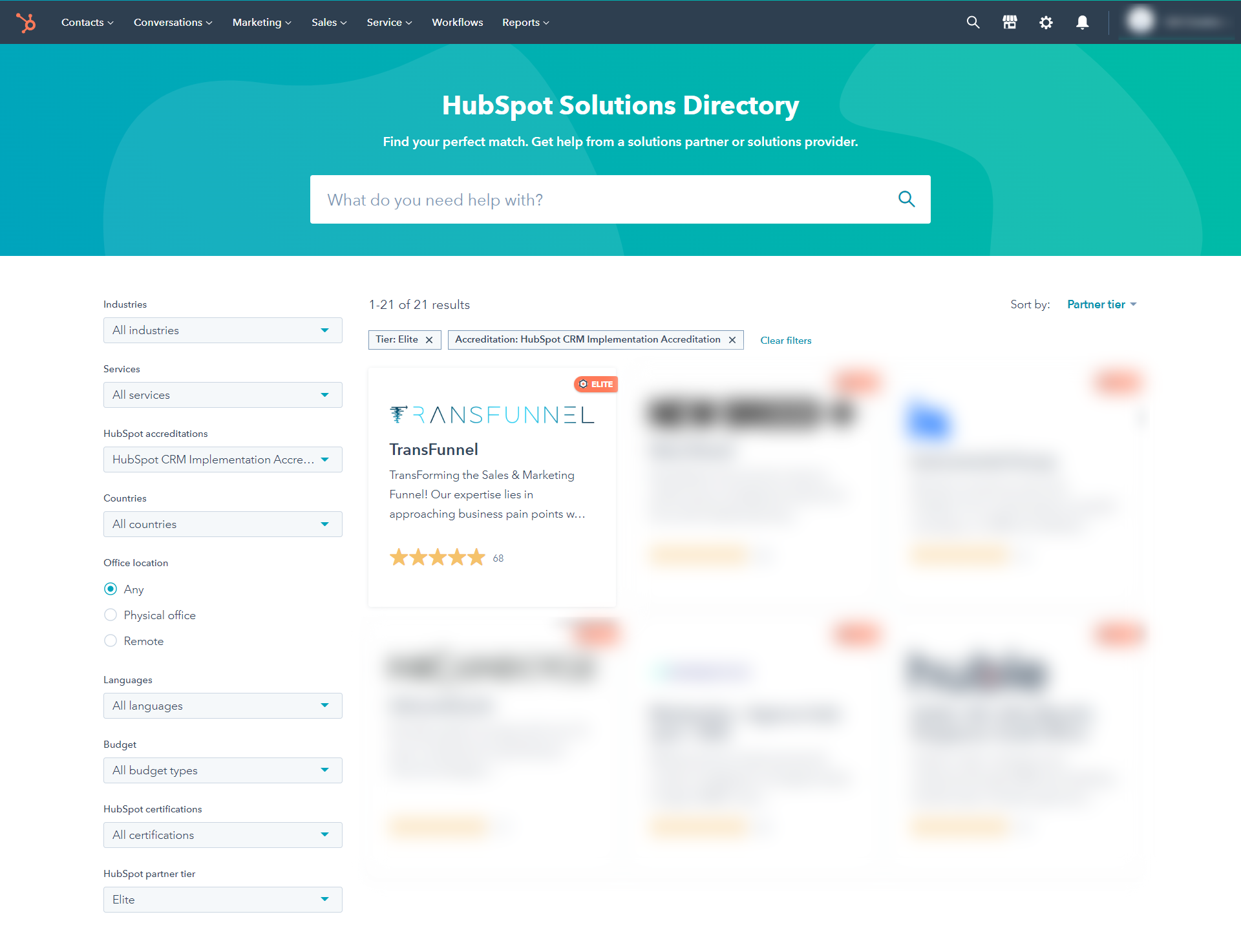The width and height of the screenshot is (1241, 952).
Task: Open notifications bell icon
Action: pyautogui.click(x=1082, y=23)
